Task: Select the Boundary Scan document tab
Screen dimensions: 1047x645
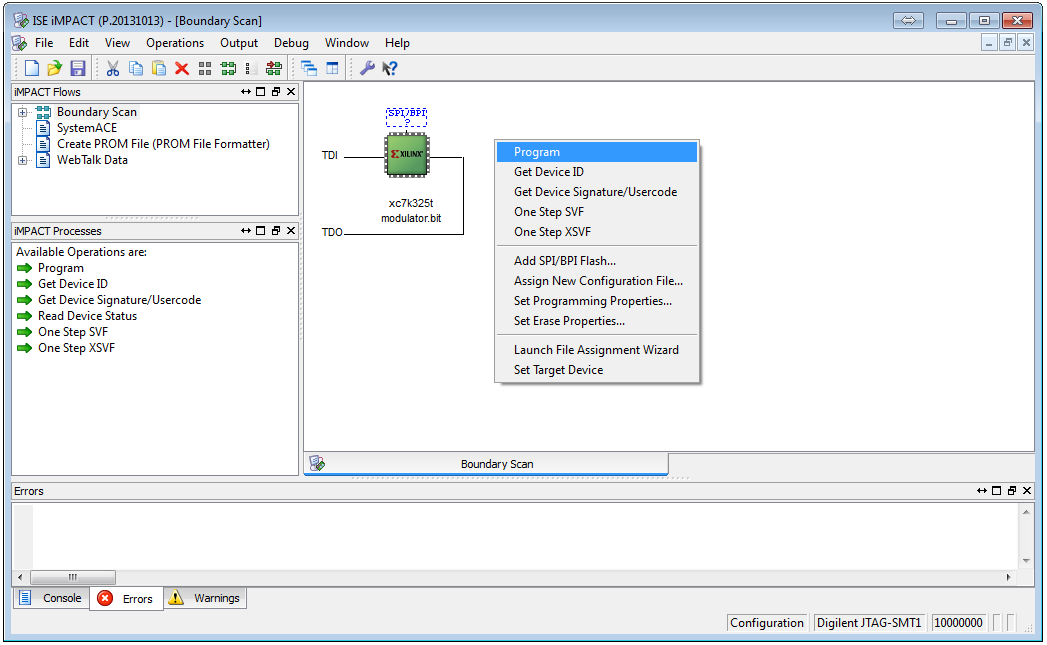Action: pos(486,464)
